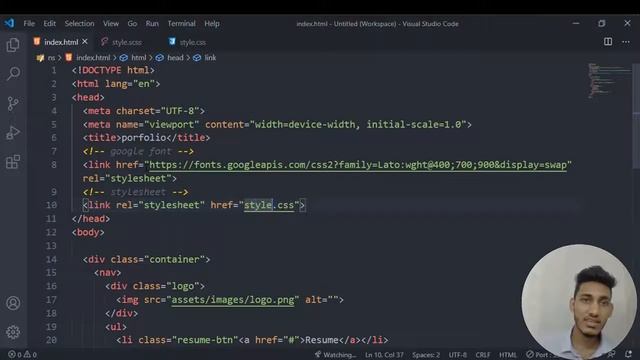Open Accounts menu in activity bar
The width and height of the screenshot is (640, 360).
(x=13, y=303)
